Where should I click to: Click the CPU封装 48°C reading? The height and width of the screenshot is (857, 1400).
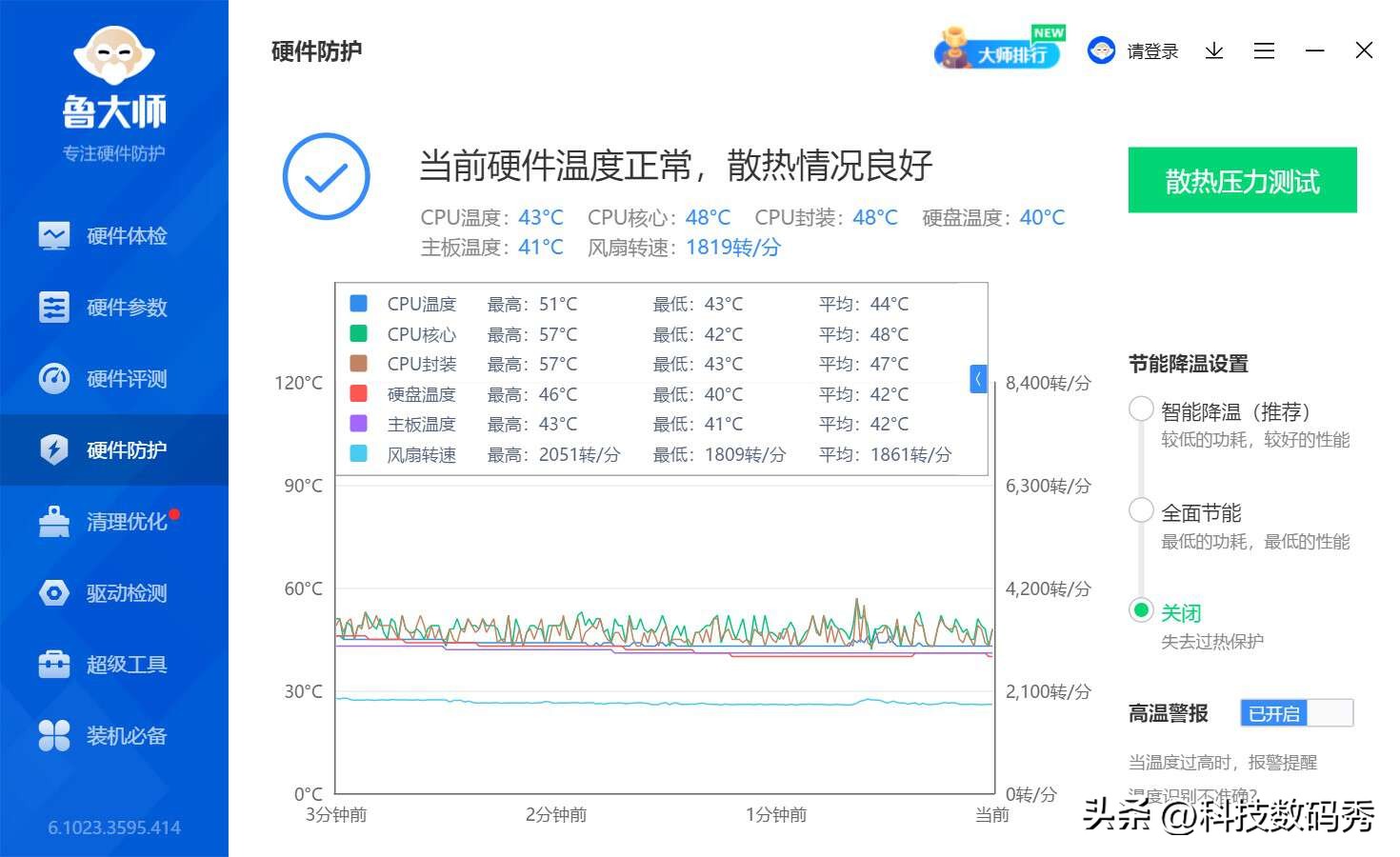coord(875,218)
